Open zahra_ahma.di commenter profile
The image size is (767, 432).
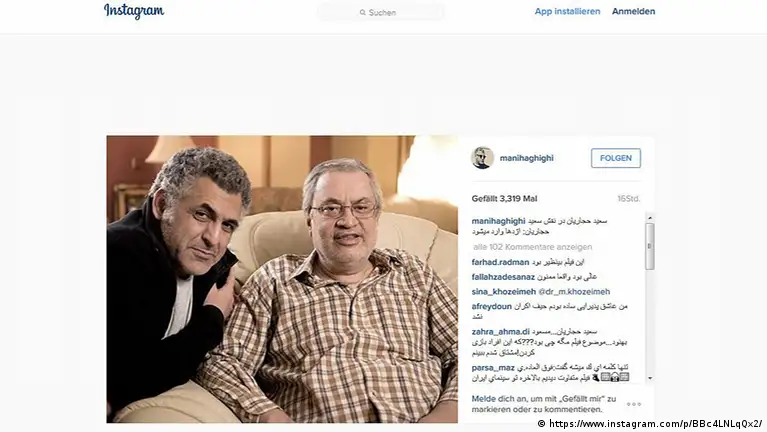pyautogui.click(x=500, y=332)
